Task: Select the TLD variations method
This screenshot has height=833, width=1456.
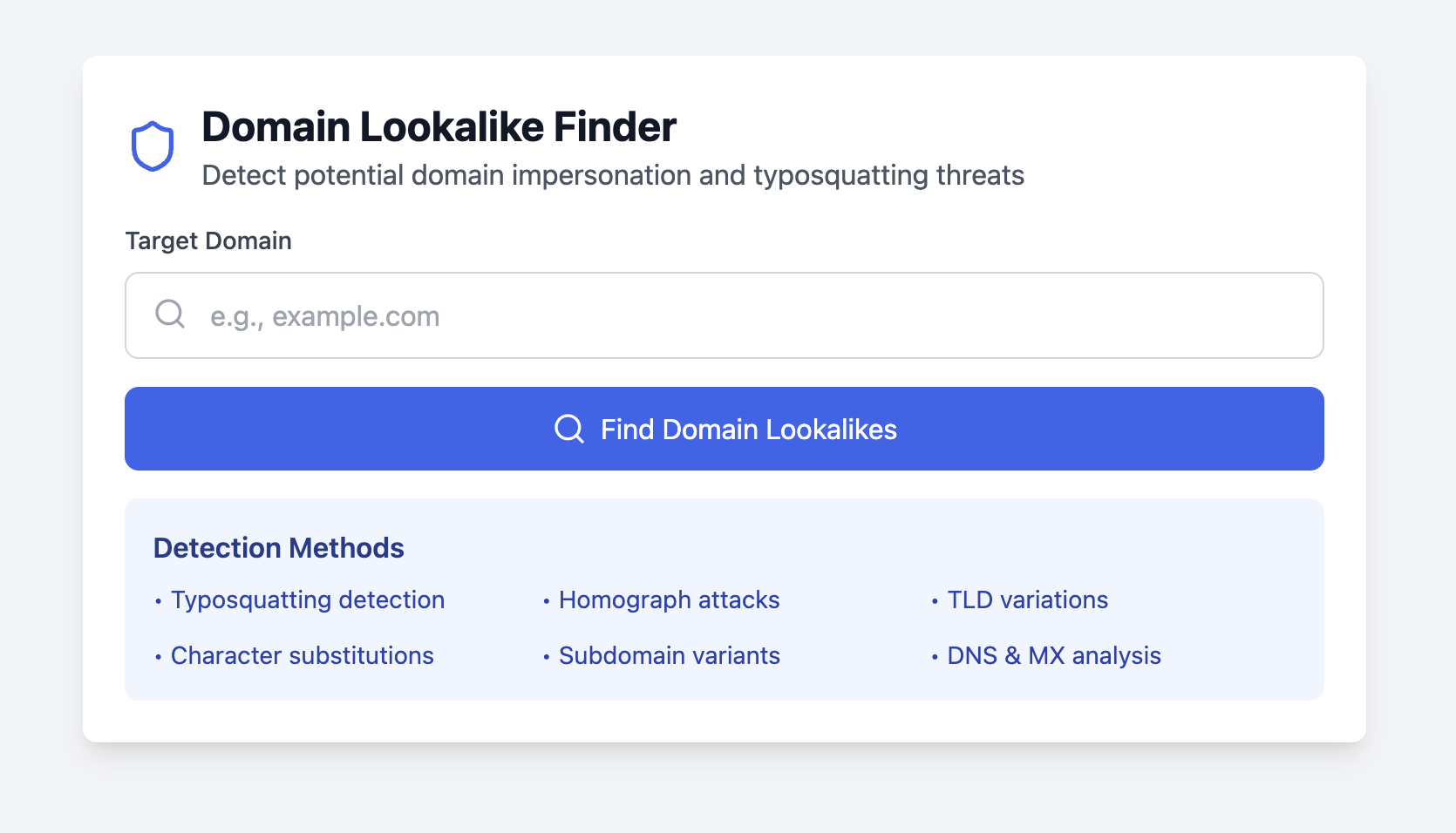Action: point(1027,600)
